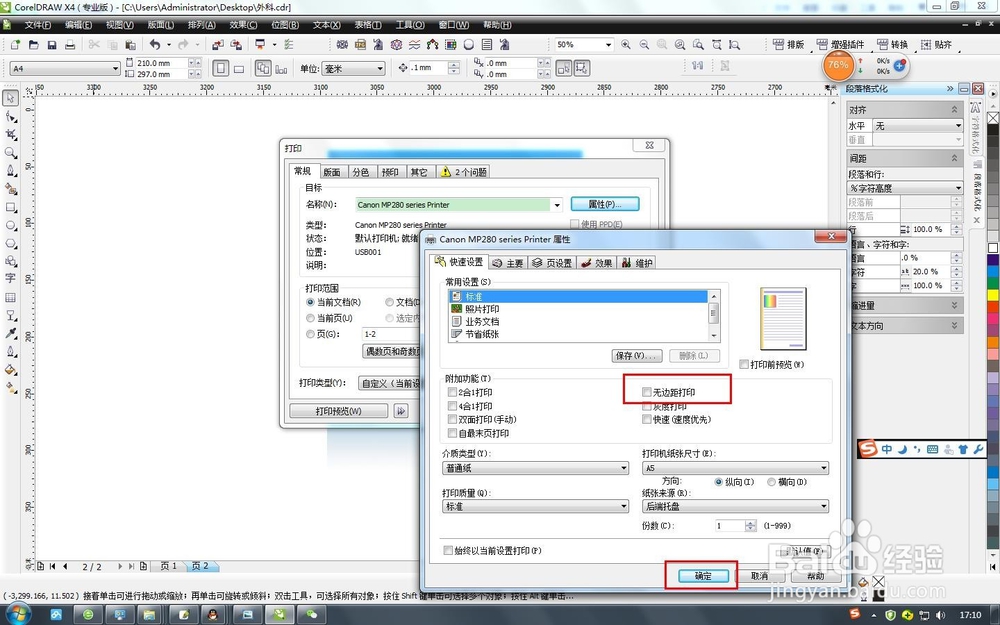Select the Eyedropper tool in toolbox

pyautogui.click(x=11, y=333)
